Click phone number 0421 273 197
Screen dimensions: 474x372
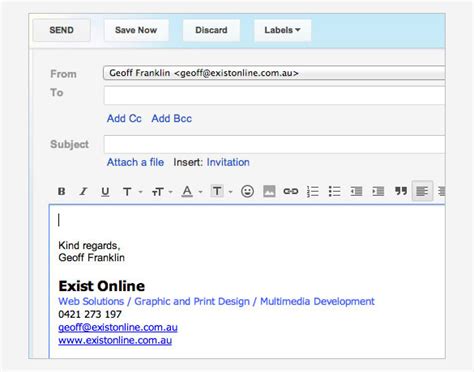click(x=90, y=314)
